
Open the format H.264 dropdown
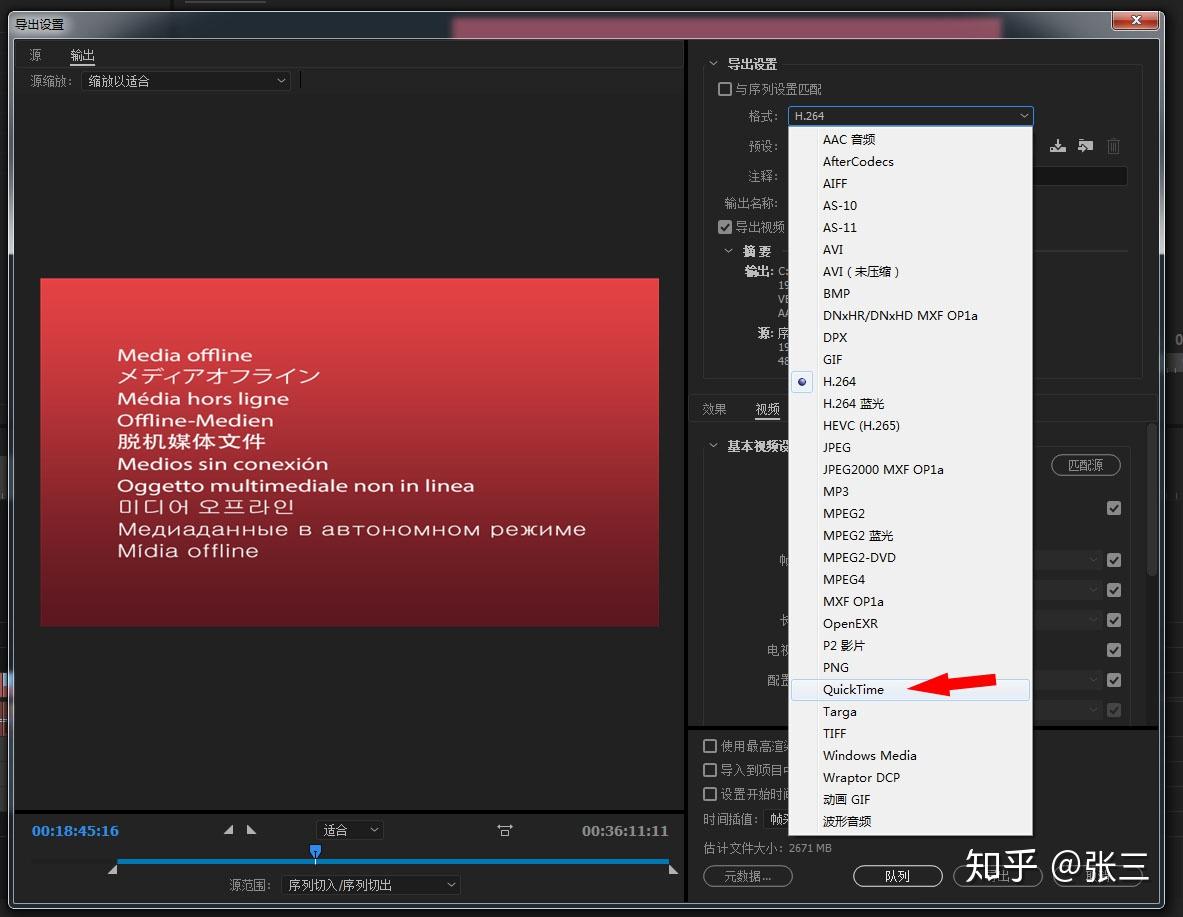coord(911,115)
